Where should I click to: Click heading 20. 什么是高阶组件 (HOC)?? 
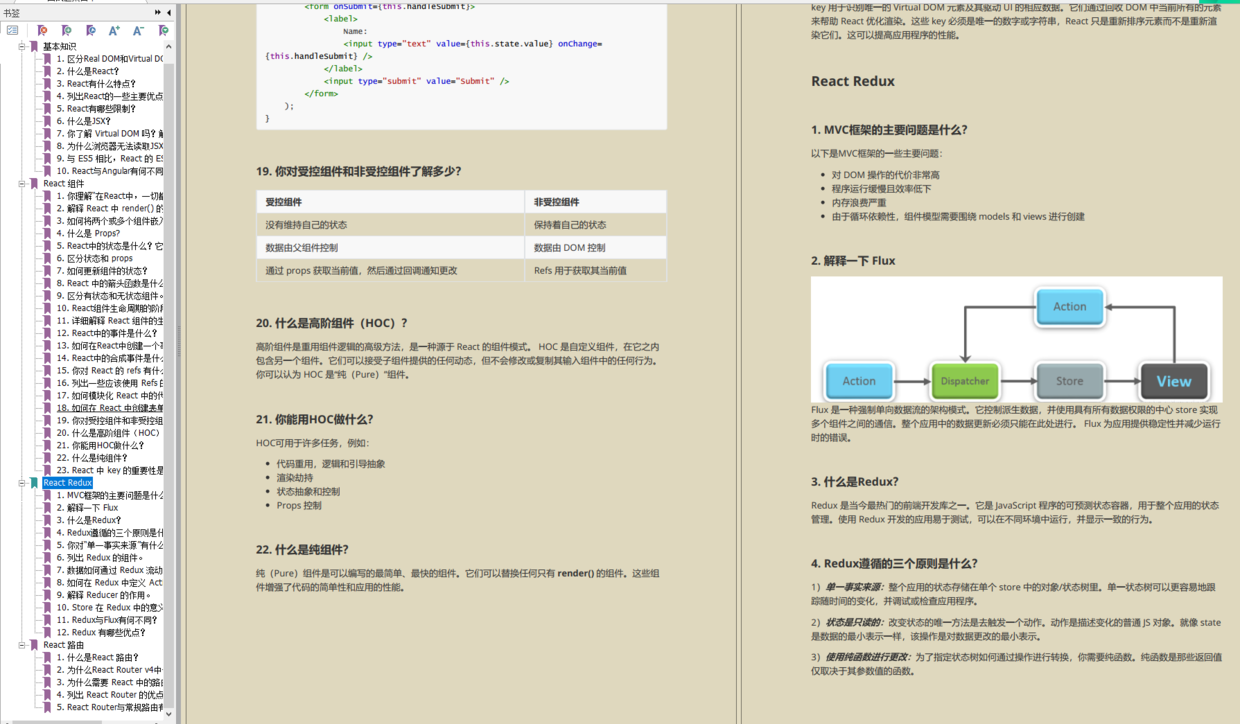point(332,323)
